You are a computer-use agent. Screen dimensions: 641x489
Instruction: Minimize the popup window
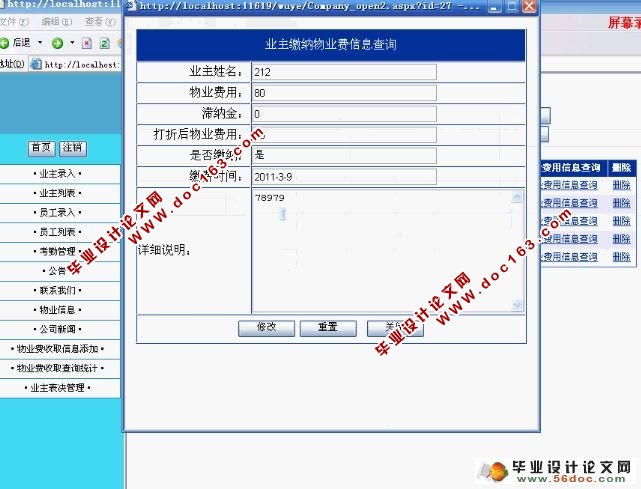pyautogui.click(x=495, y=7)
